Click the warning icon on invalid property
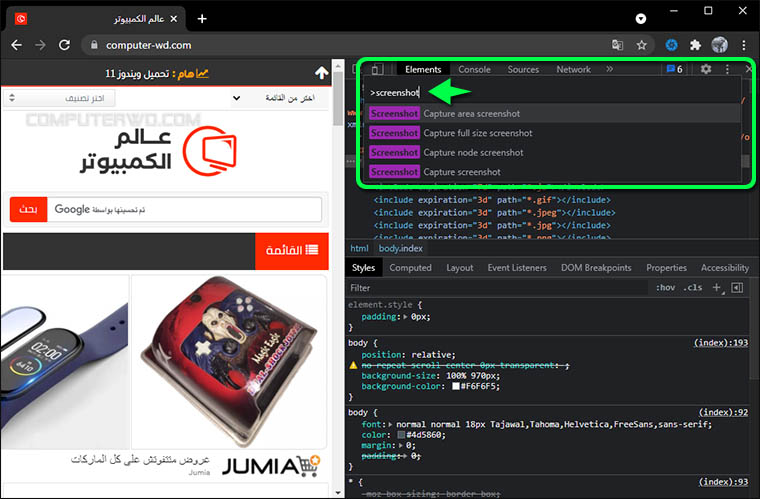 pyautogui.click(x=353, y=365)
